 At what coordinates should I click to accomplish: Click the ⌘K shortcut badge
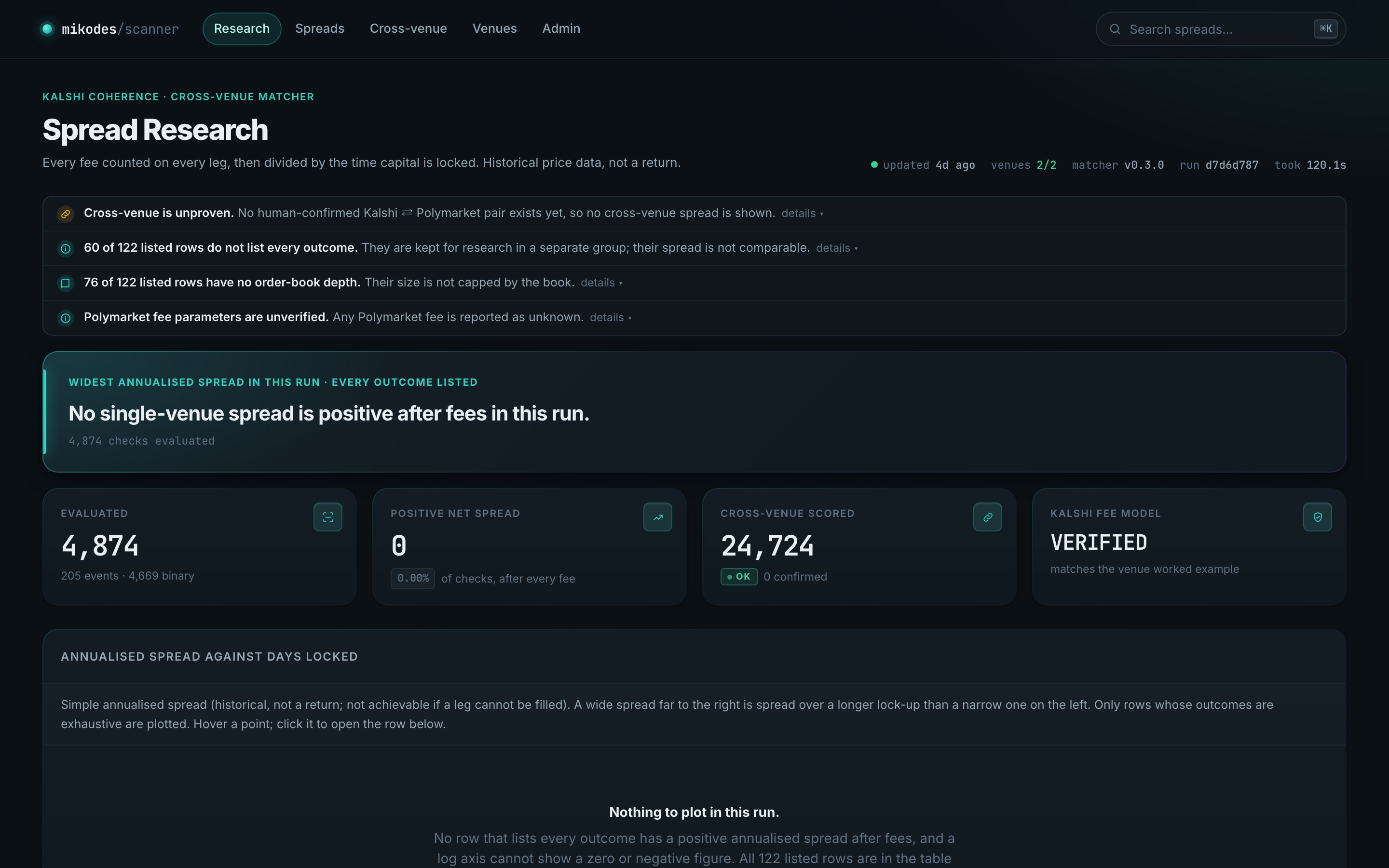coord(1325,29)
